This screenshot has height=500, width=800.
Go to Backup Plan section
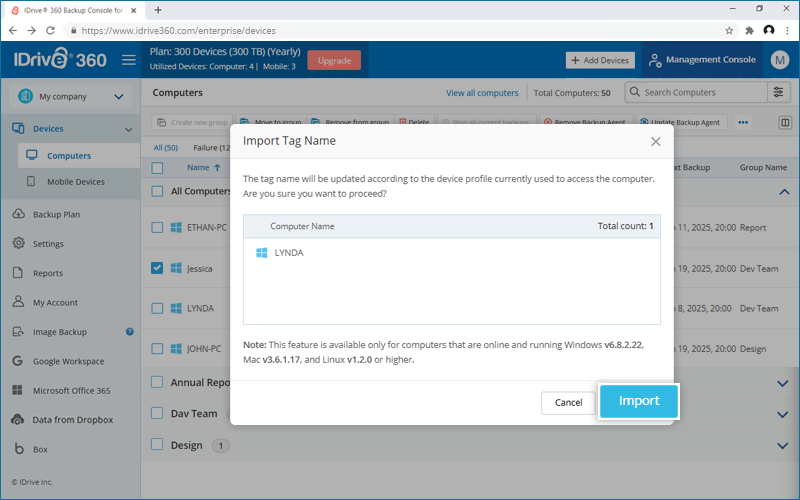click(x=56, y=214)
